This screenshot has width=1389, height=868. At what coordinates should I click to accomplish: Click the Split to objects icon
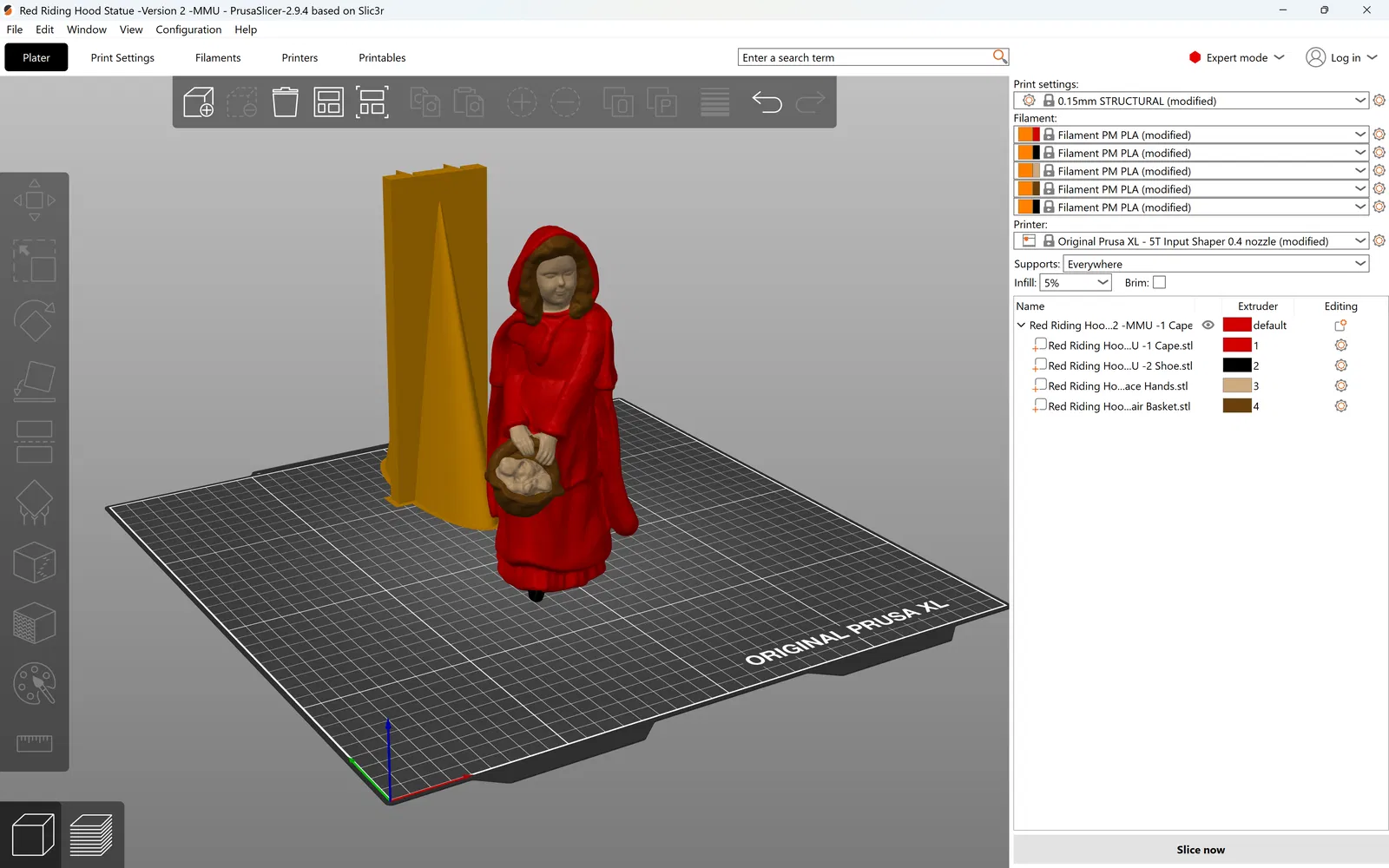pyautogui.click(x=618, y=102)
